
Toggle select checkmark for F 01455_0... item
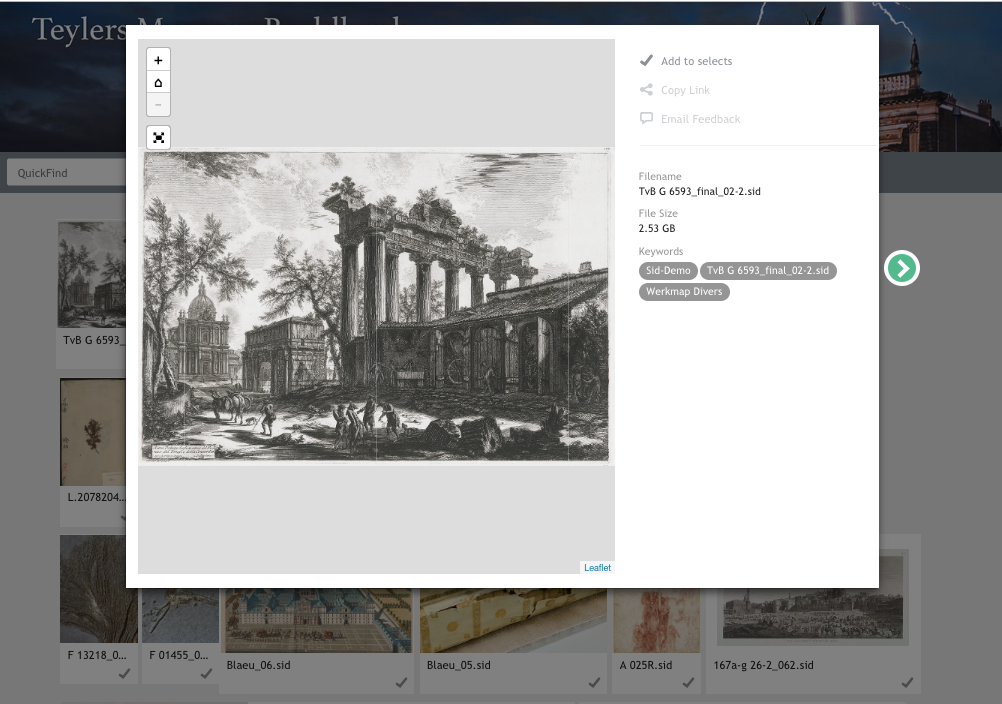pyautogui.click(x=206, y=673)
